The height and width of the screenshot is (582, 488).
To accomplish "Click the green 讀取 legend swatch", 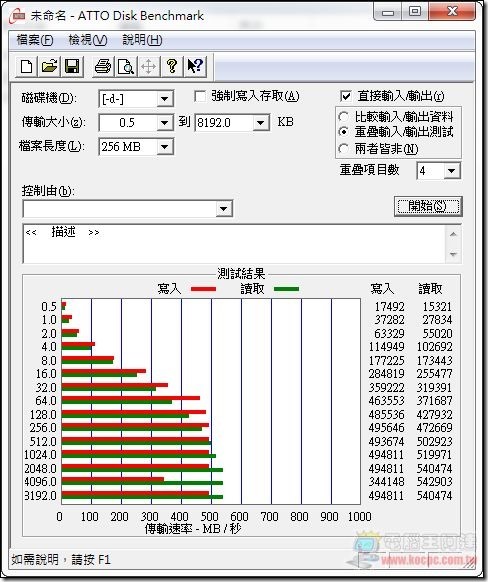I will [286, 289].
